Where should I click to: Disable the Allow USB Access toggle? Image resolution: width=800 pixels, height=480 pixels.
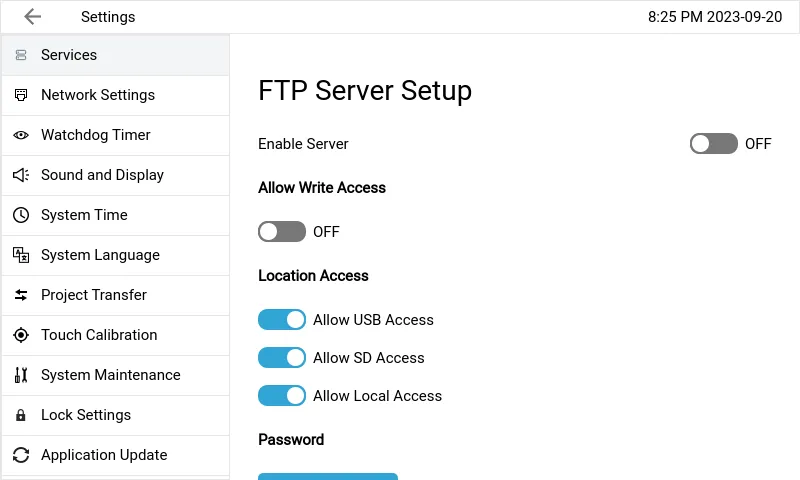pyautogui.click(x=282, y=320)
